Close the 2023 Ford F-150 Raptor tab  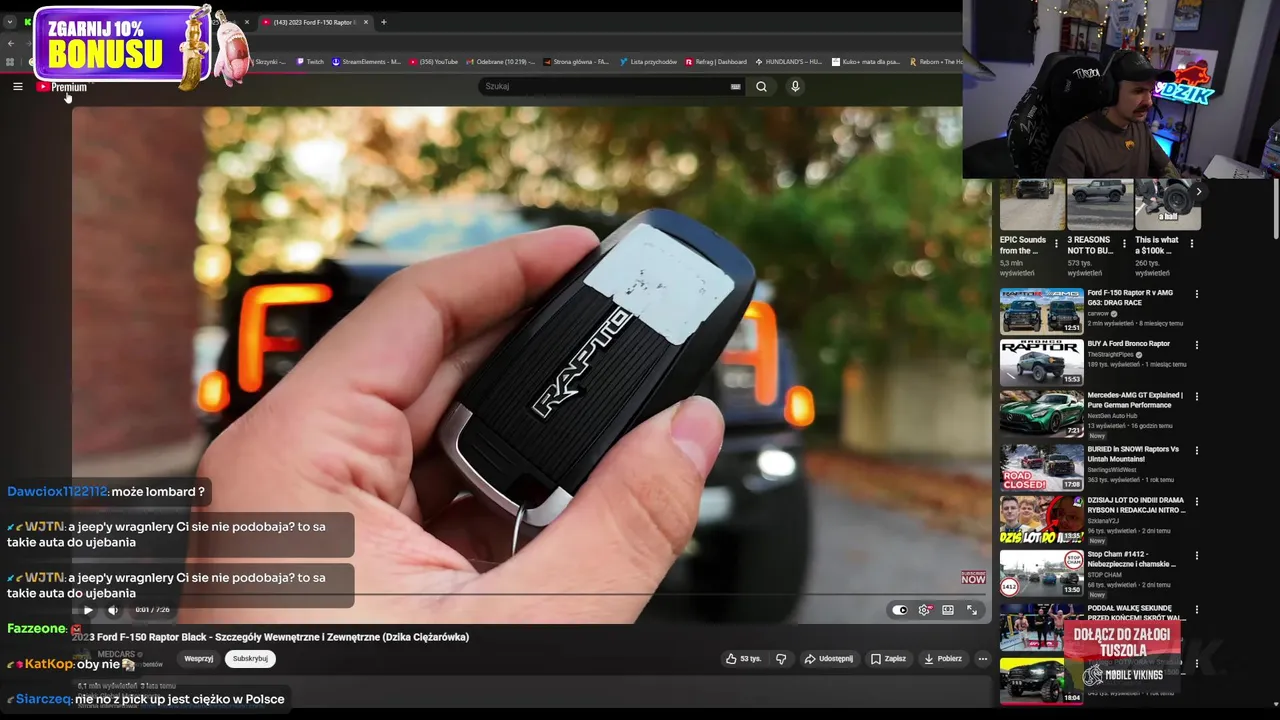click(366, 22)
